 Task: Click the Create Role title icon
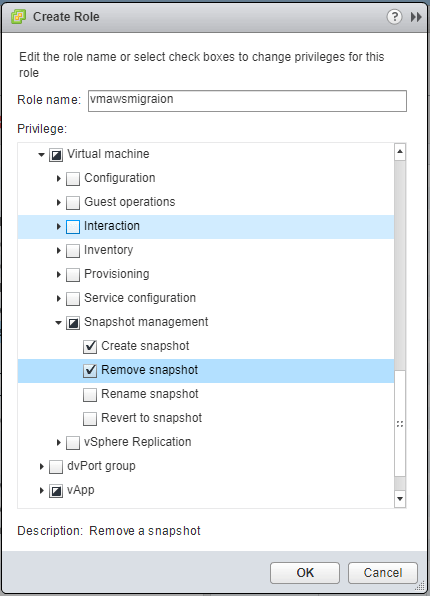18,17
